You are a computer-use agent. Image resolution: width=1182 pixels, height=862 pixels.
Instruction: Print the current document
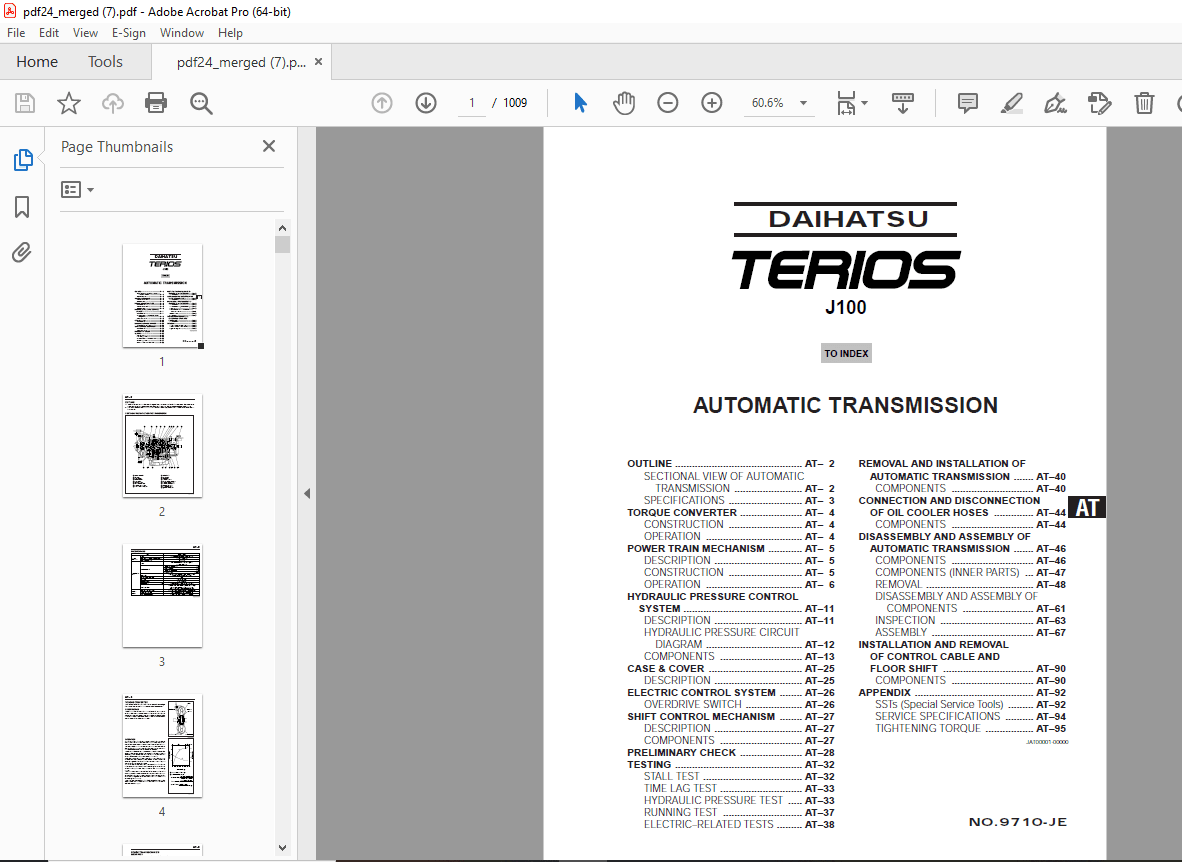[x=156, y=102]
